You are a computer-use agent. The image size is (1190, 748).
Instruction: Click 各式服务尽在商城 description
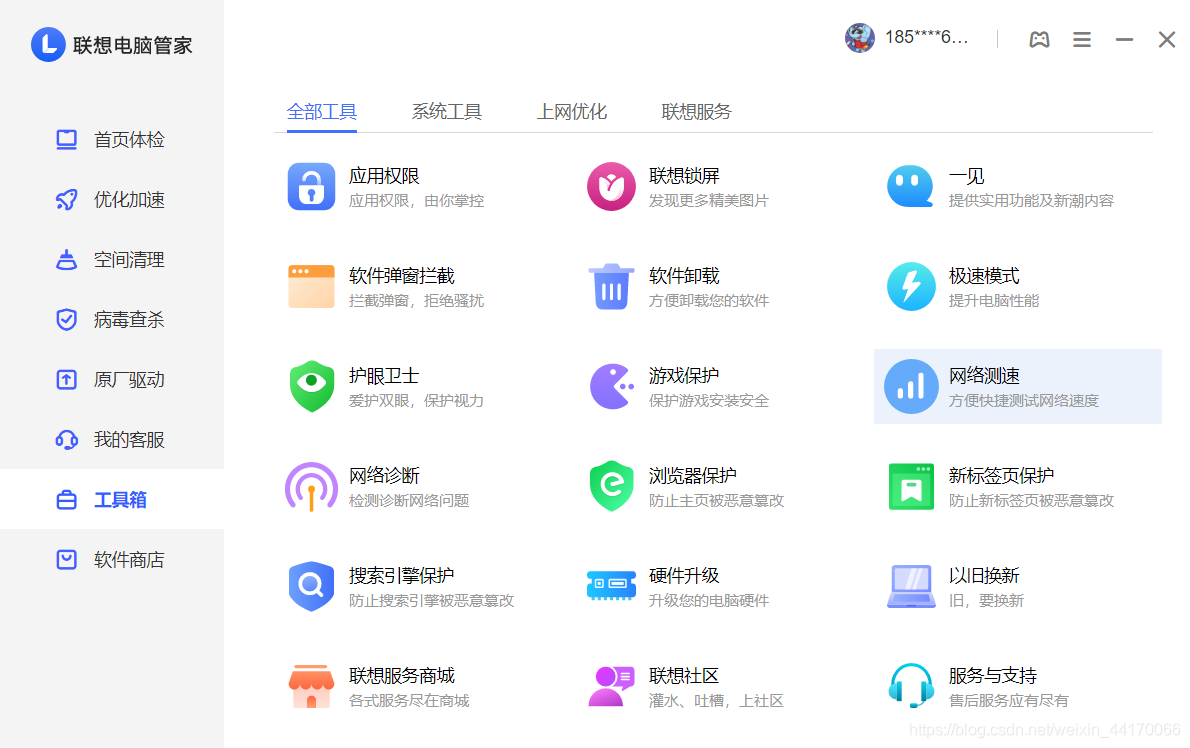(x=409, y=700)
